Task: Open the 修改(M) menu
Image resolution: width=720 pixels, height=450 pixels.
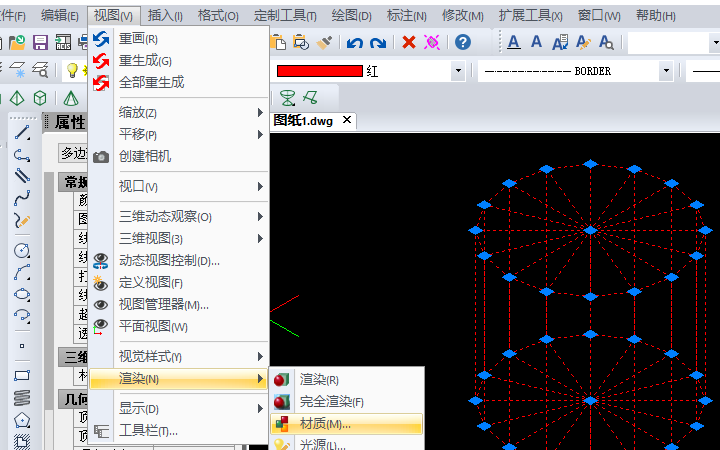Action: point(463,16)
